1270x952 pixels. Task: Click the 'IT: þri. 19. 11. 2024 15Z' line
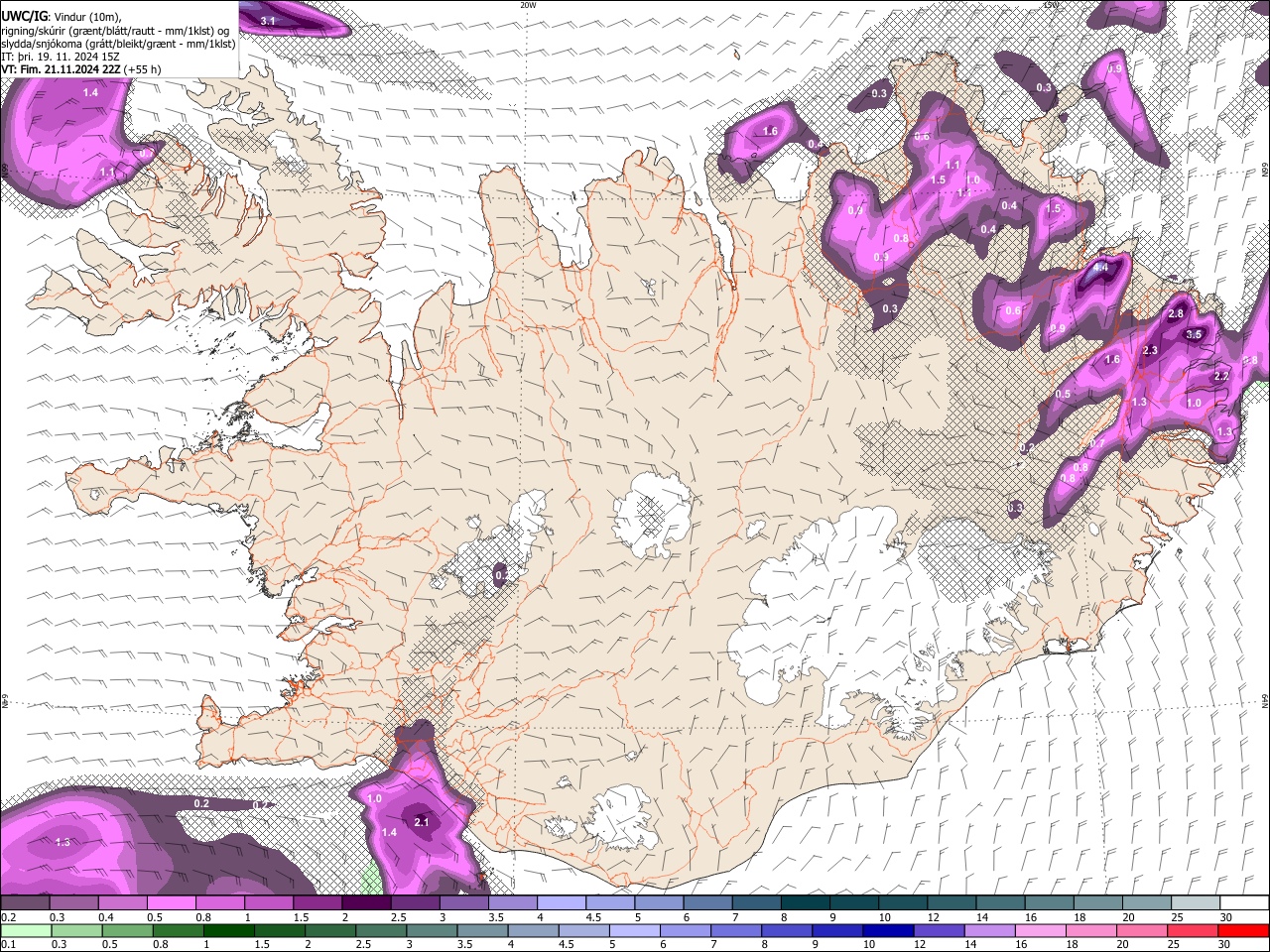(61, 57)
